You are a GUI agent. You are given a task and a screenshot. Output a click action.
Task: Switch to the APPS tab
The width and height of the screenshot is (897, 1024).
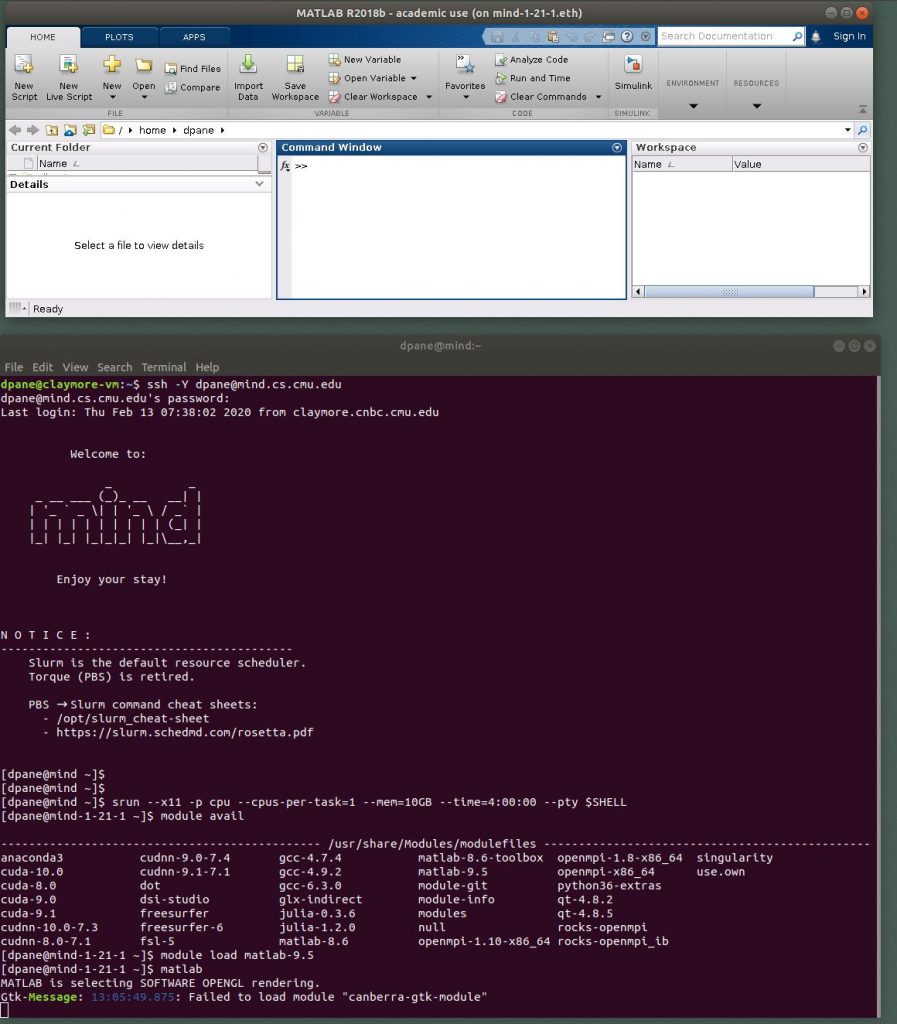coord(194,36)
